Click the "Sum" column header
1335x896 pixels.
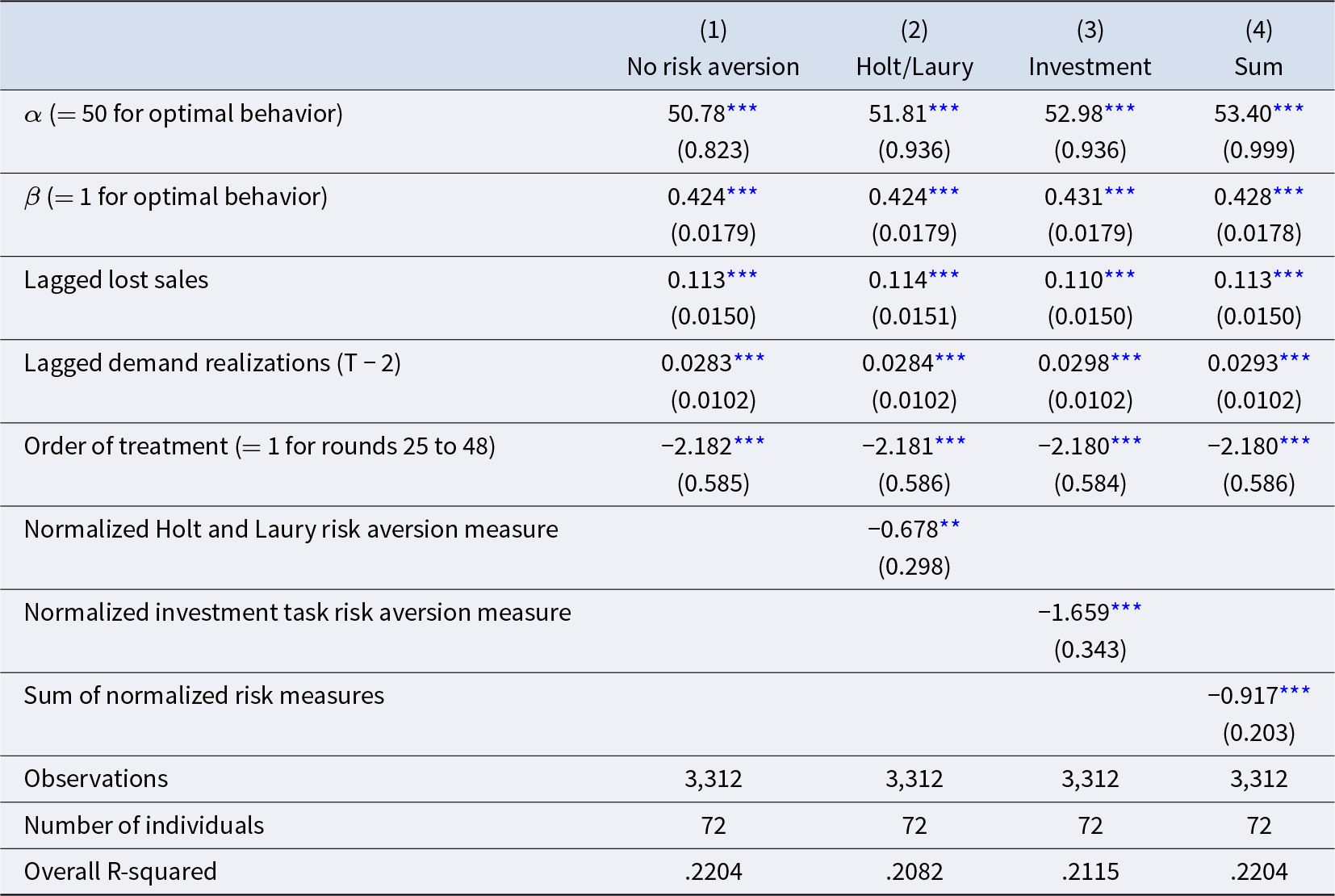pos(1258,66)
